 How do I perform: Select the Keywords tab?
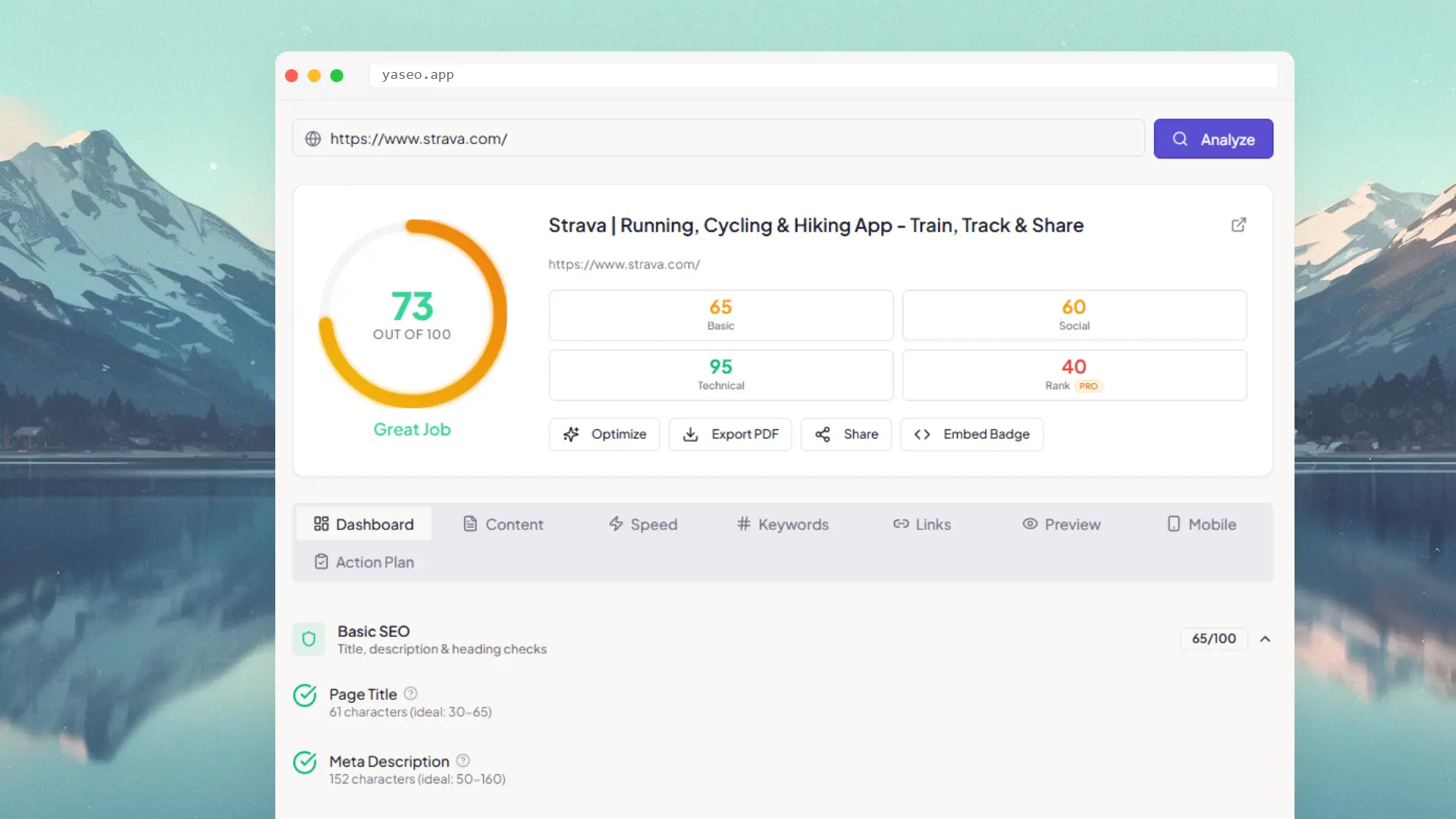(783, 524)
